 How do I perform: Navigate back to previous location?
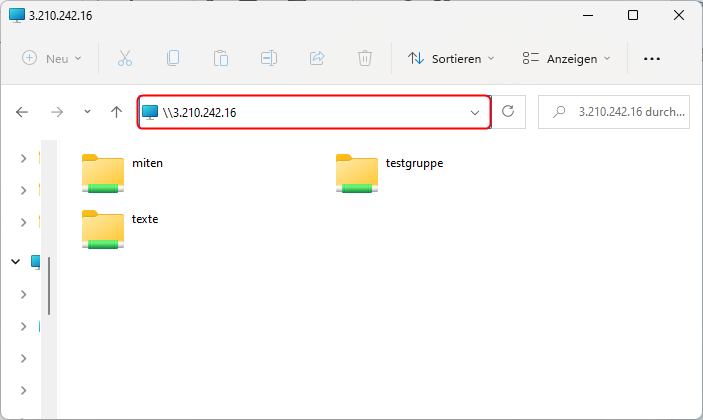tap(22, 112)
